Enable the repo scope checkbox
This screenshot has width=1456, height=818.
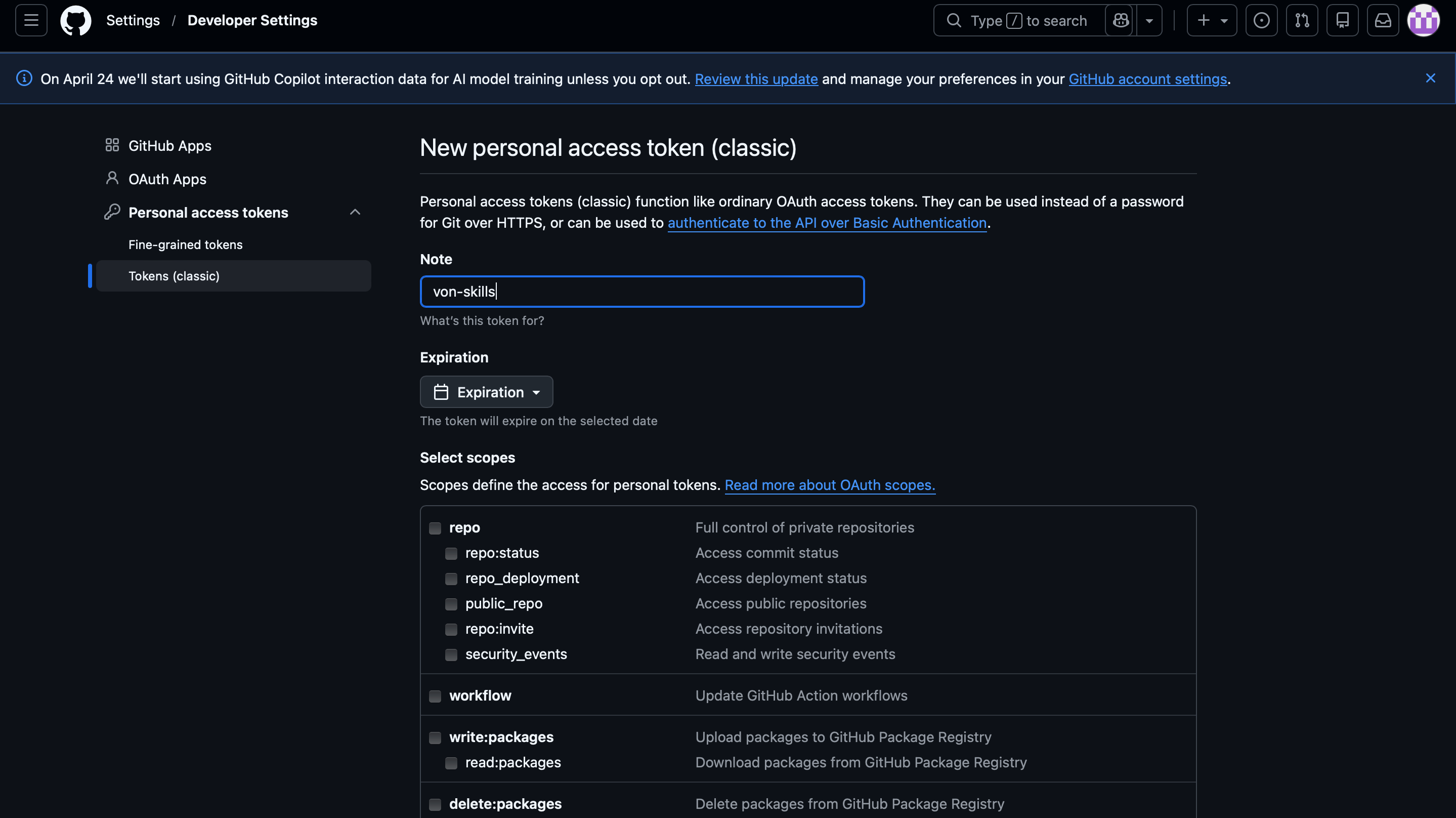(435, 528)
